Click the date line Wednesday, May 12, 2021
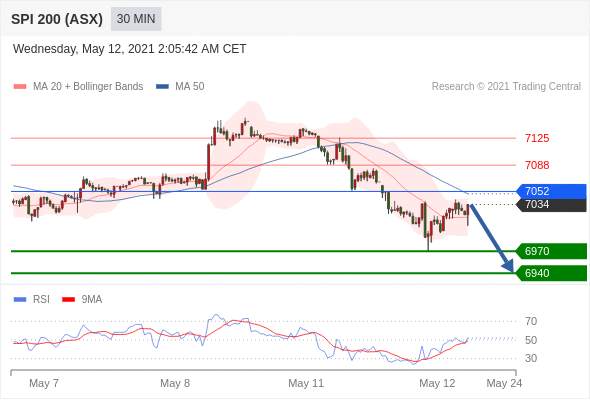The image size is (590, 400). 129,49
